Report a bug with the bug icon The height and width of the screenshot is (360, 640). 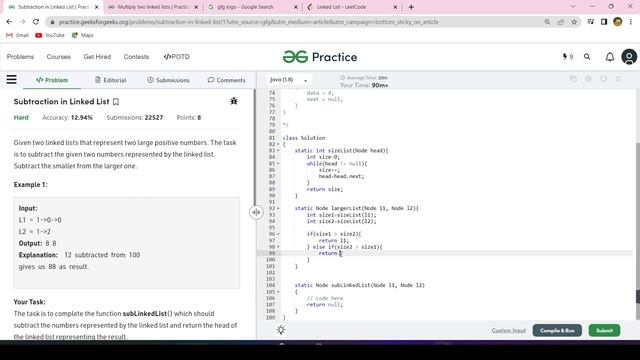pyautogui.click(x=233, y=101)
